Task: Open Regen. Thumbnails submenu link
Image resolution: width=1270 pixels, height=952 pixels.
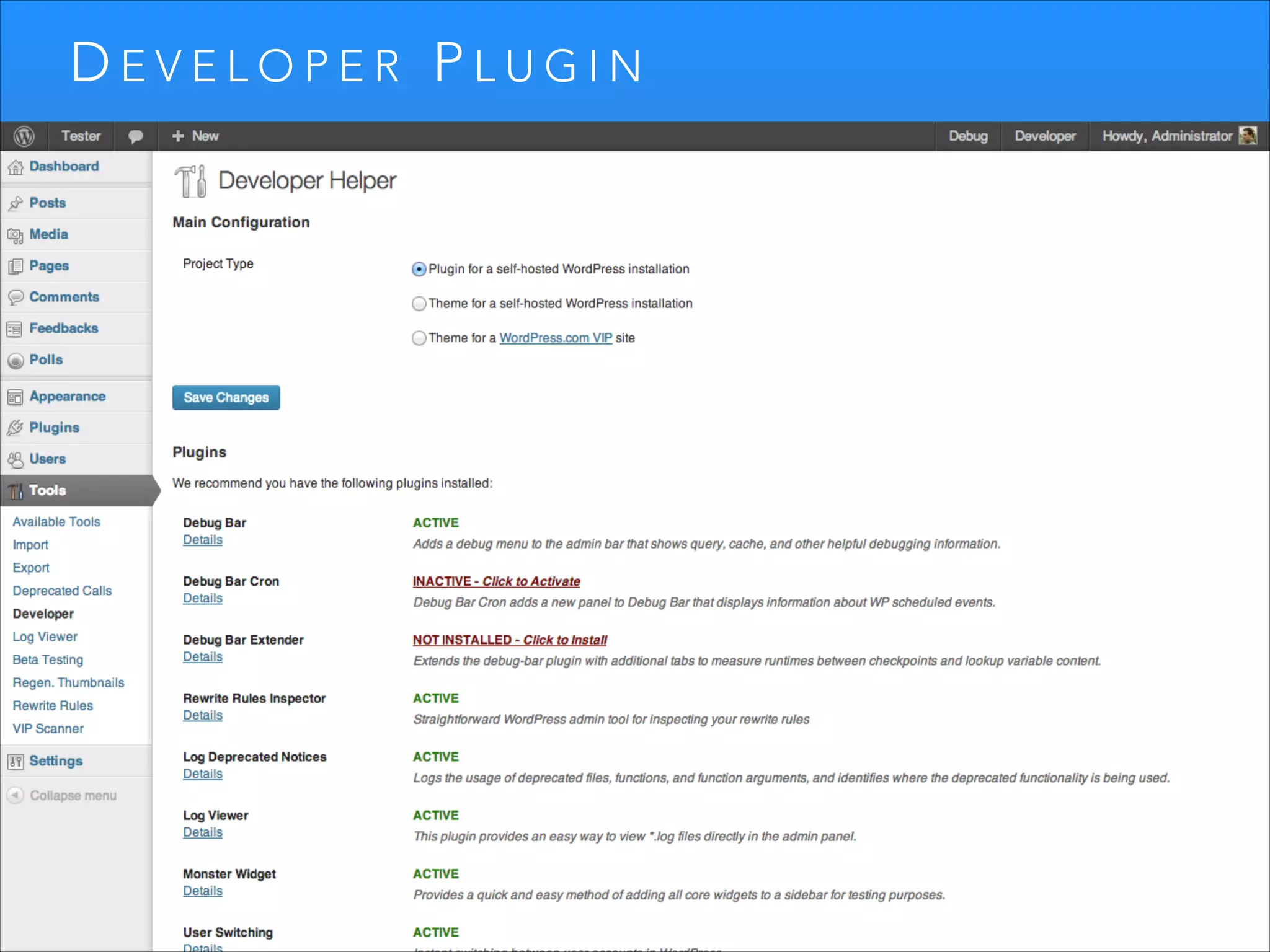Action: pos(68,682)
